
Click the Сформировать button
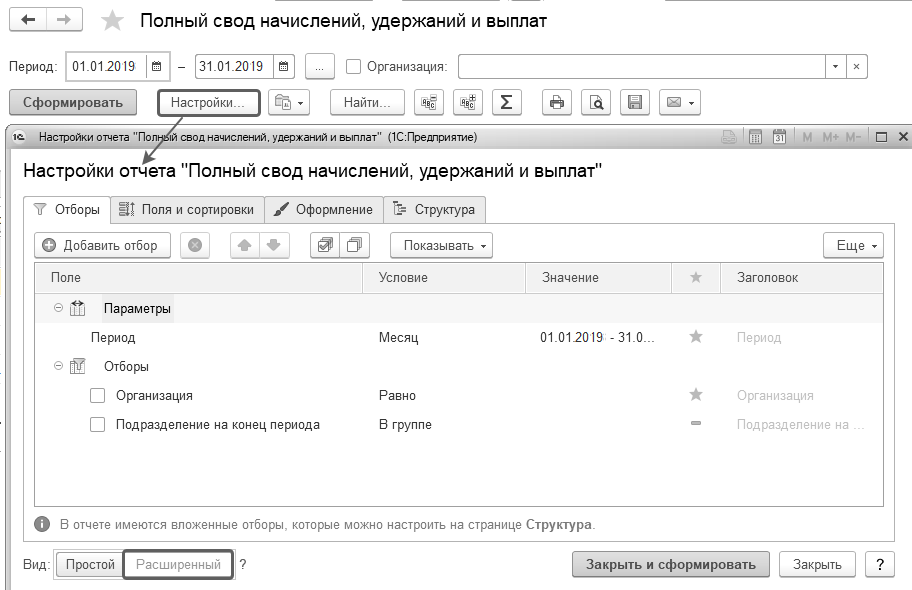pyautogui.click(x=73, y=102)
